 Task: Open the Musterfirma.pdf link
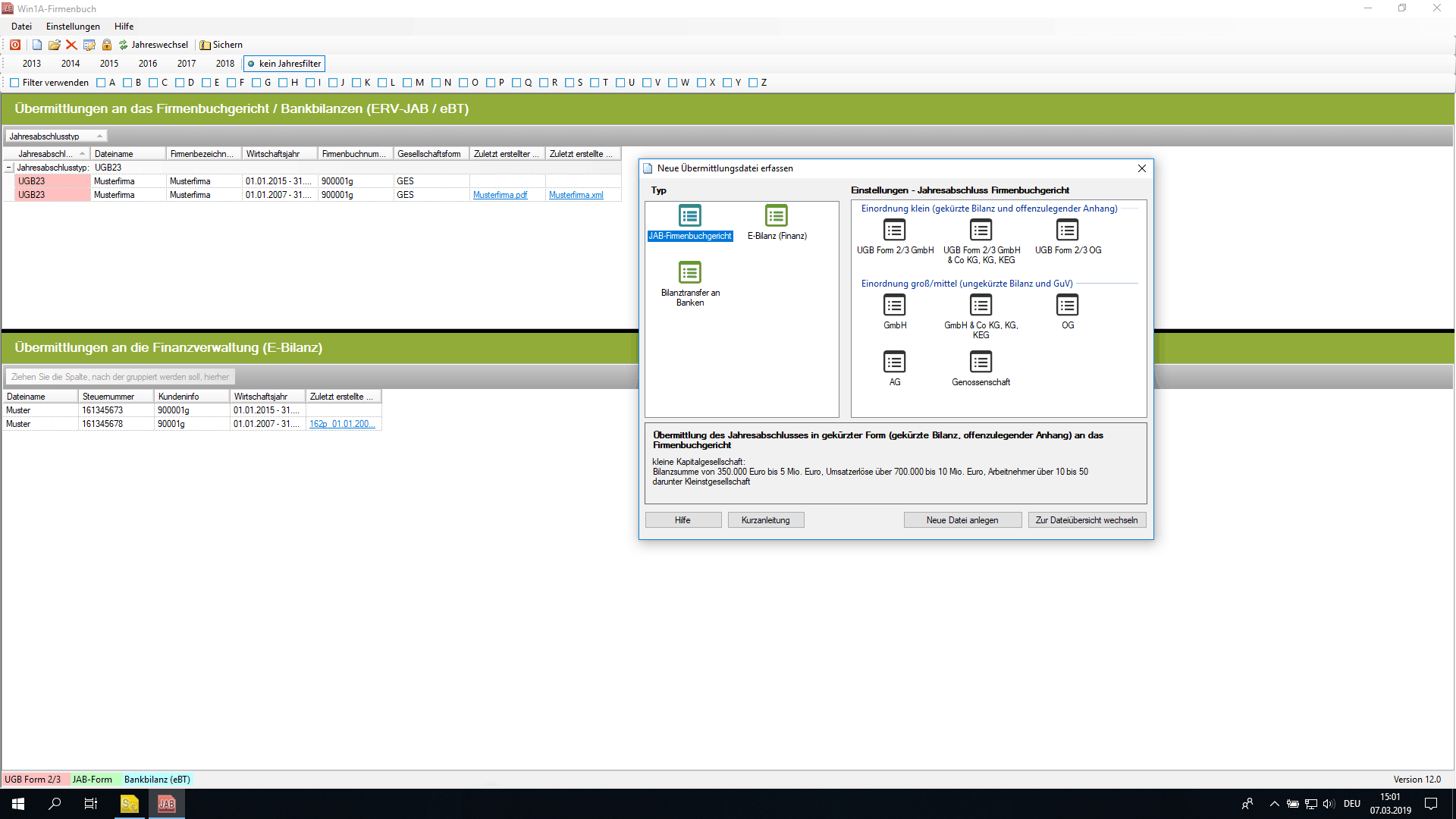[500, 195]
